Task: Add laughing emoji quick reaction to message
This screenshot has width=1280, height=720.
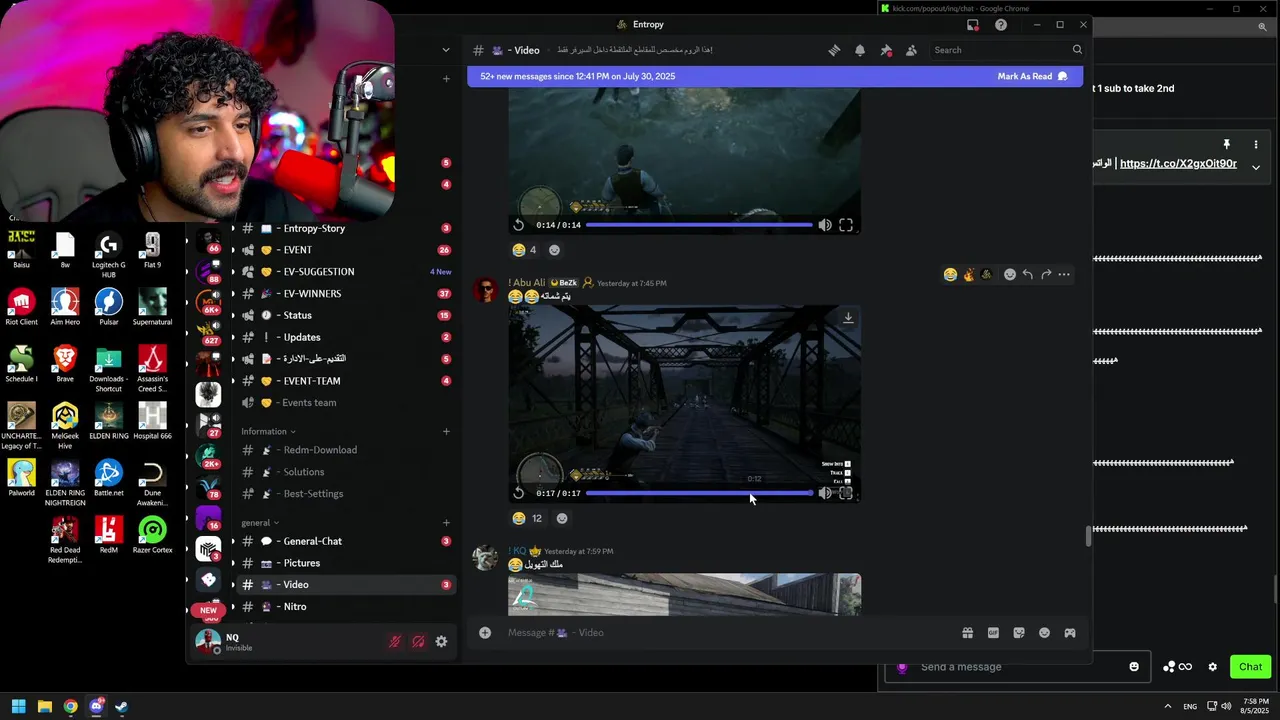Action: coord(950,275)
